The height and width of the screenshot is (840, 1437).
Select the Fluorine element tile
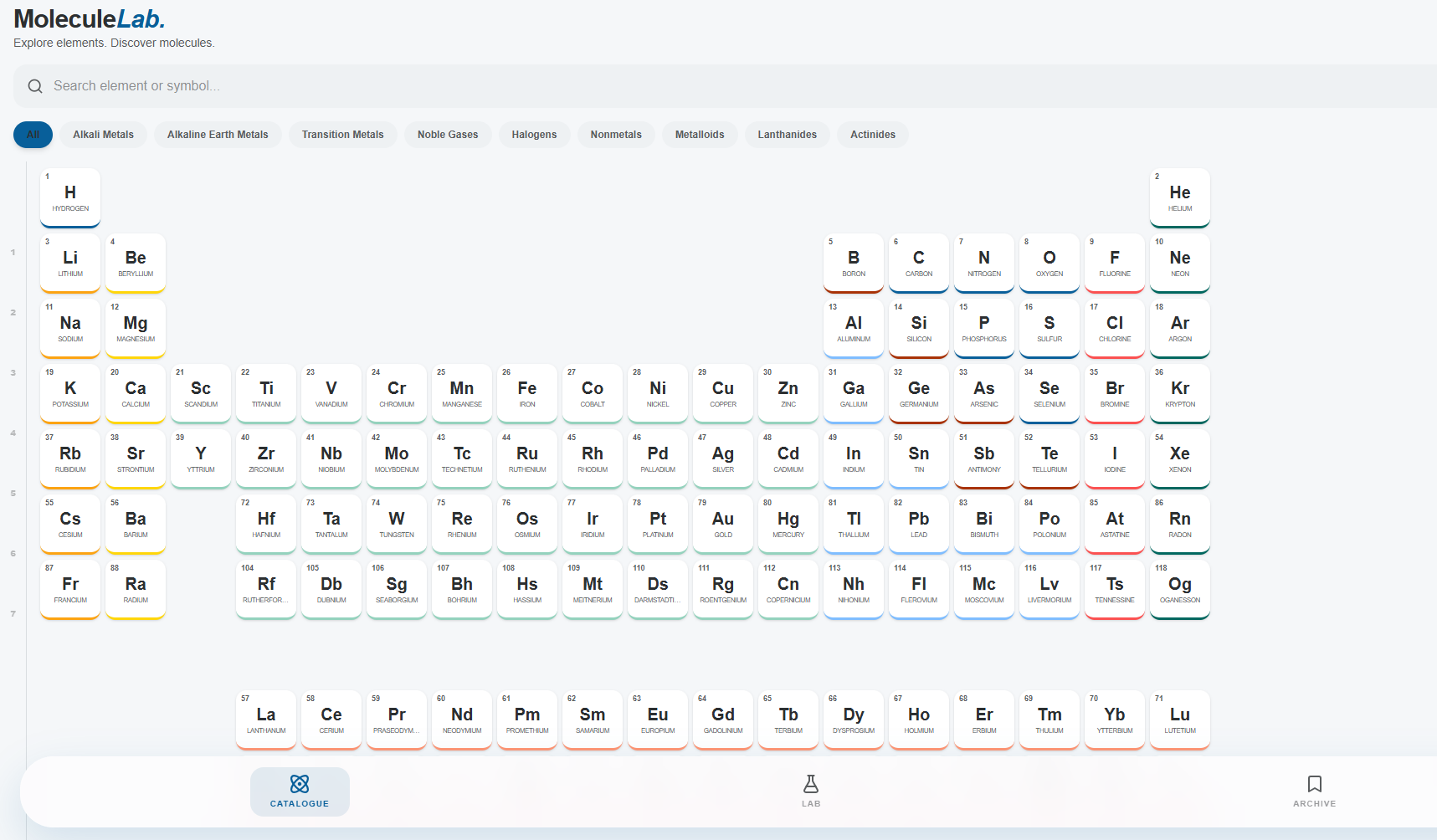pyautogui.click(x=1115, y=263)
